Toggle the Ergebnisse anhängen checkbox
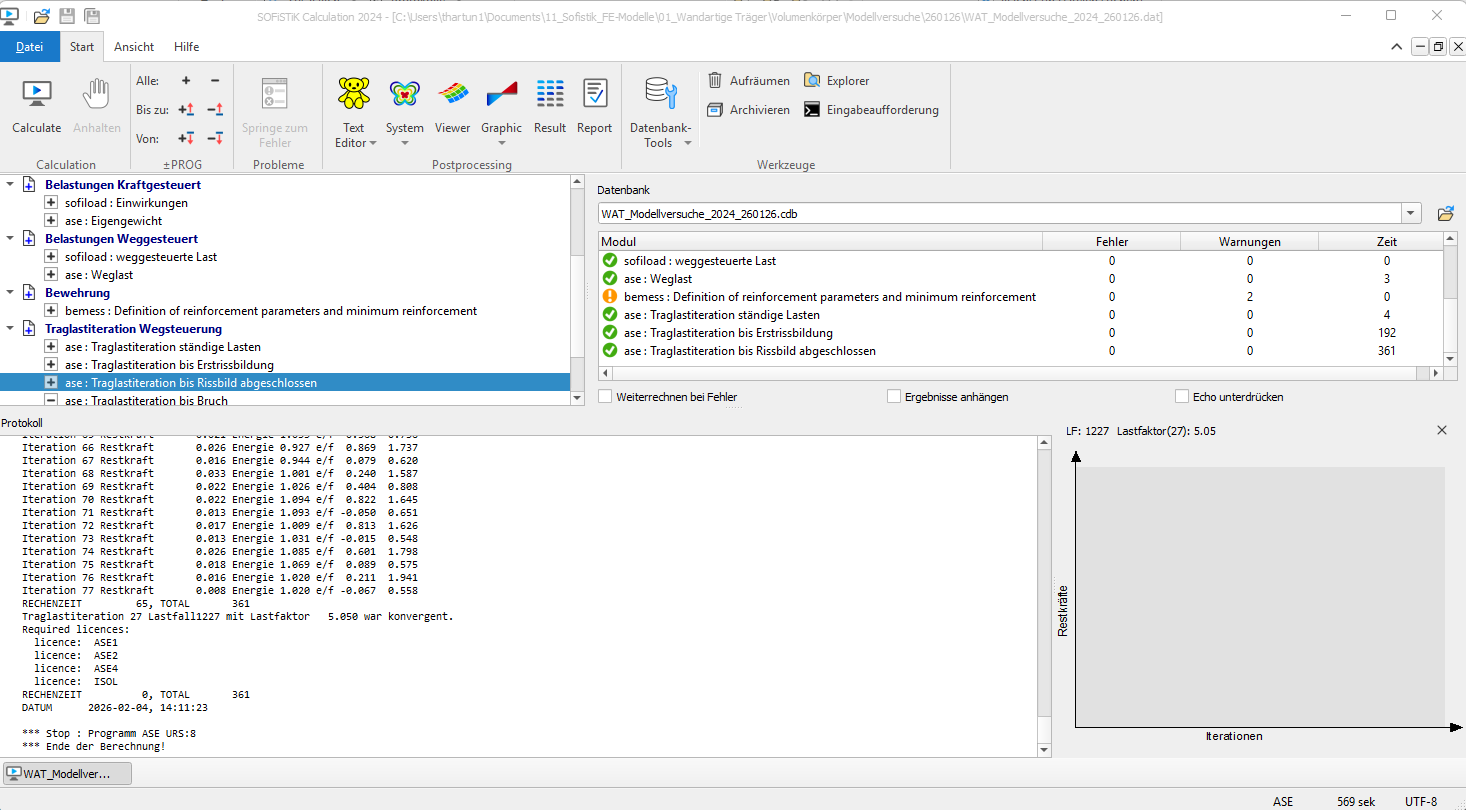Image resolution: width=1466 pixels, height=810 pixels. tap(894, 397)
